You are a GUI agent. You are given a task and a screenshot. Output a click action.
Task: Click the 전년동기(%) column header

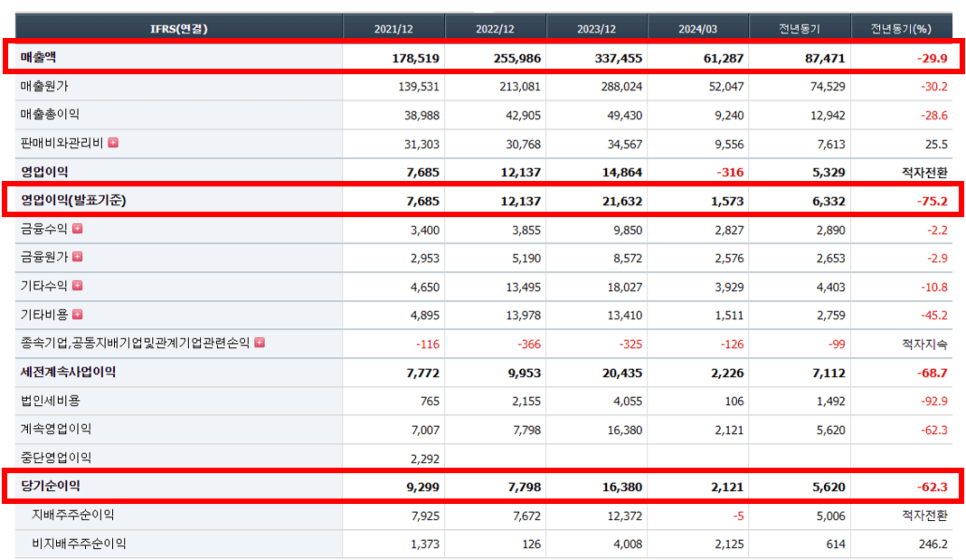[x=901, y=29]
